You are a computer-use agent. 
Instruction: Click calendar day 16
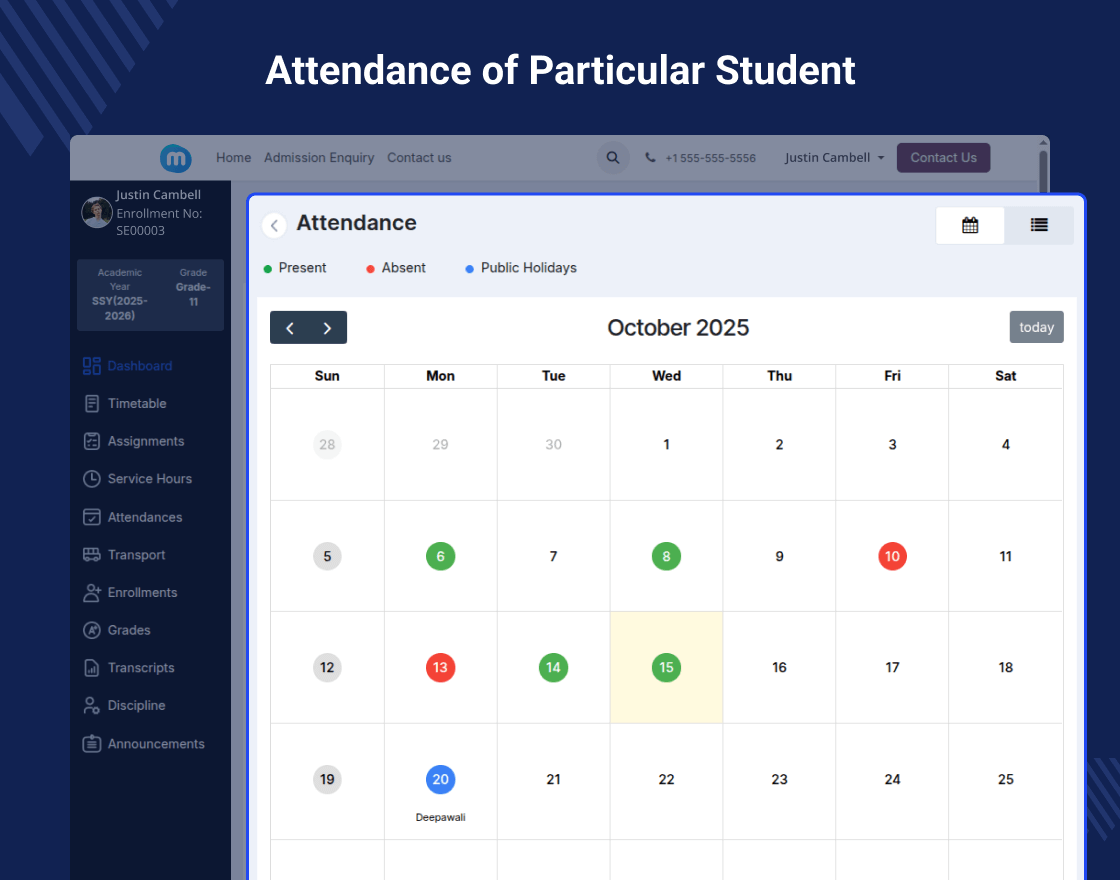779,667
